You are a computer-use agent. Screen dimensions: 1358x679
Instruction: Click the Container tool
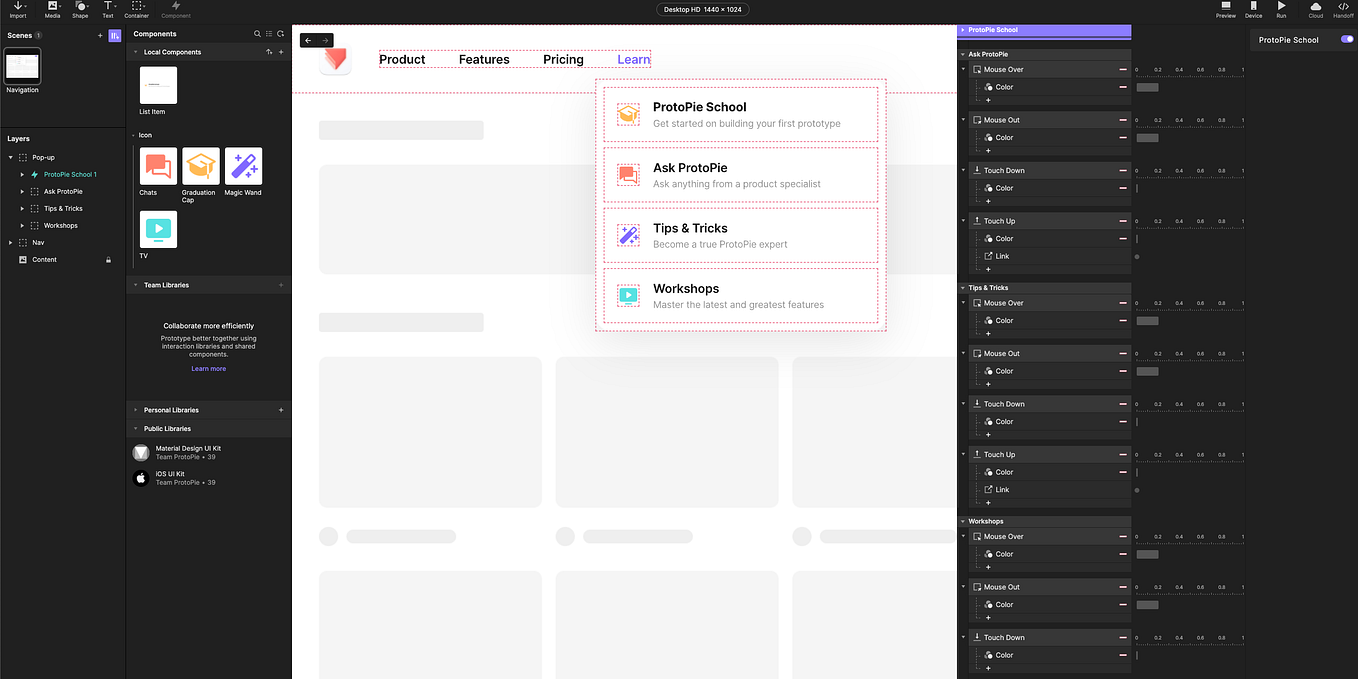136,10
